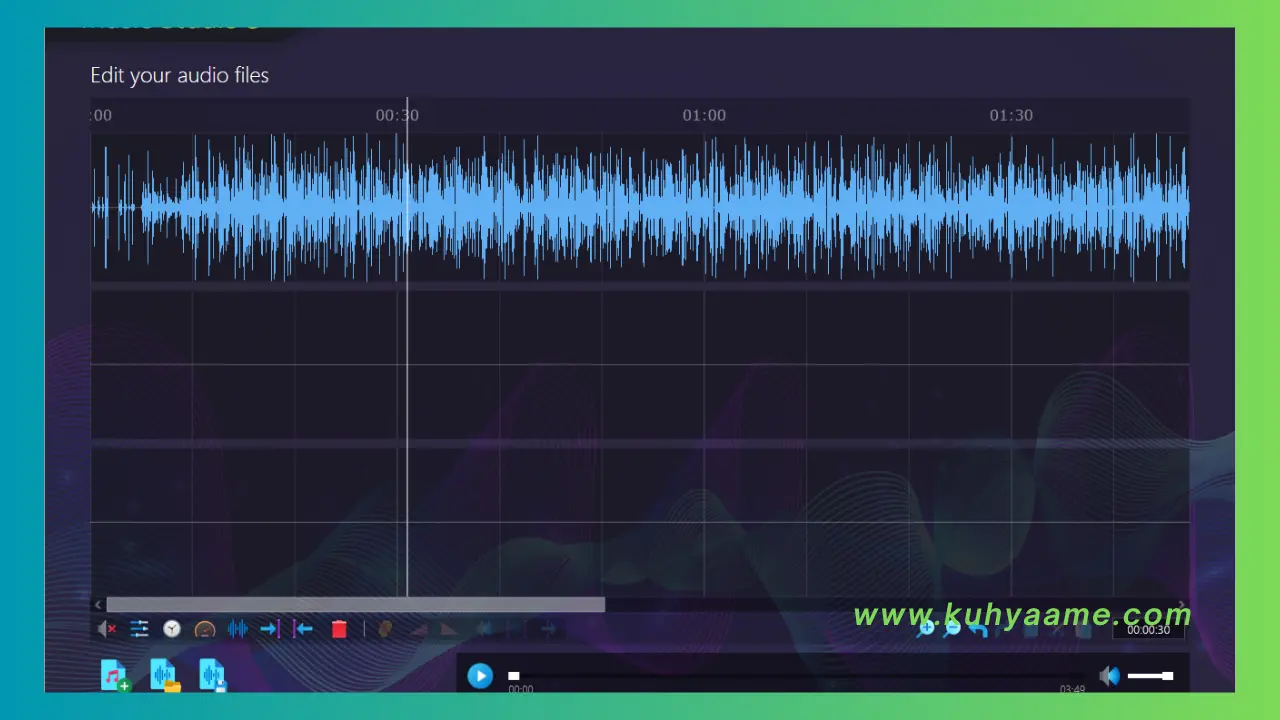The width and height of the screenshot is (1280, 720).
Task: Click the dimmed ear icon
Action: point(385,629)
